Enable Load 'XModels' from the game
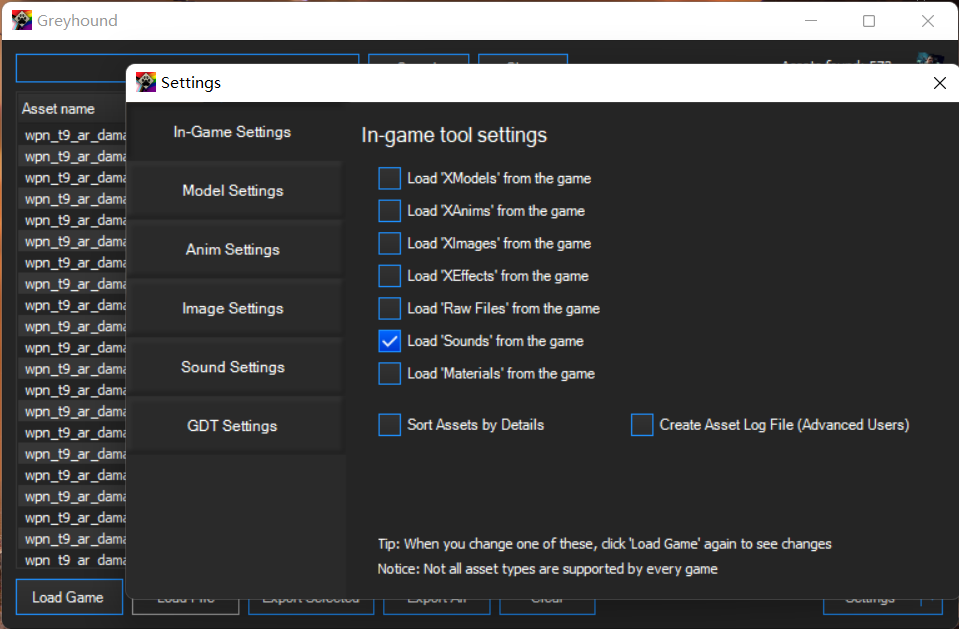959x629 pixels. tap(389, 179)
